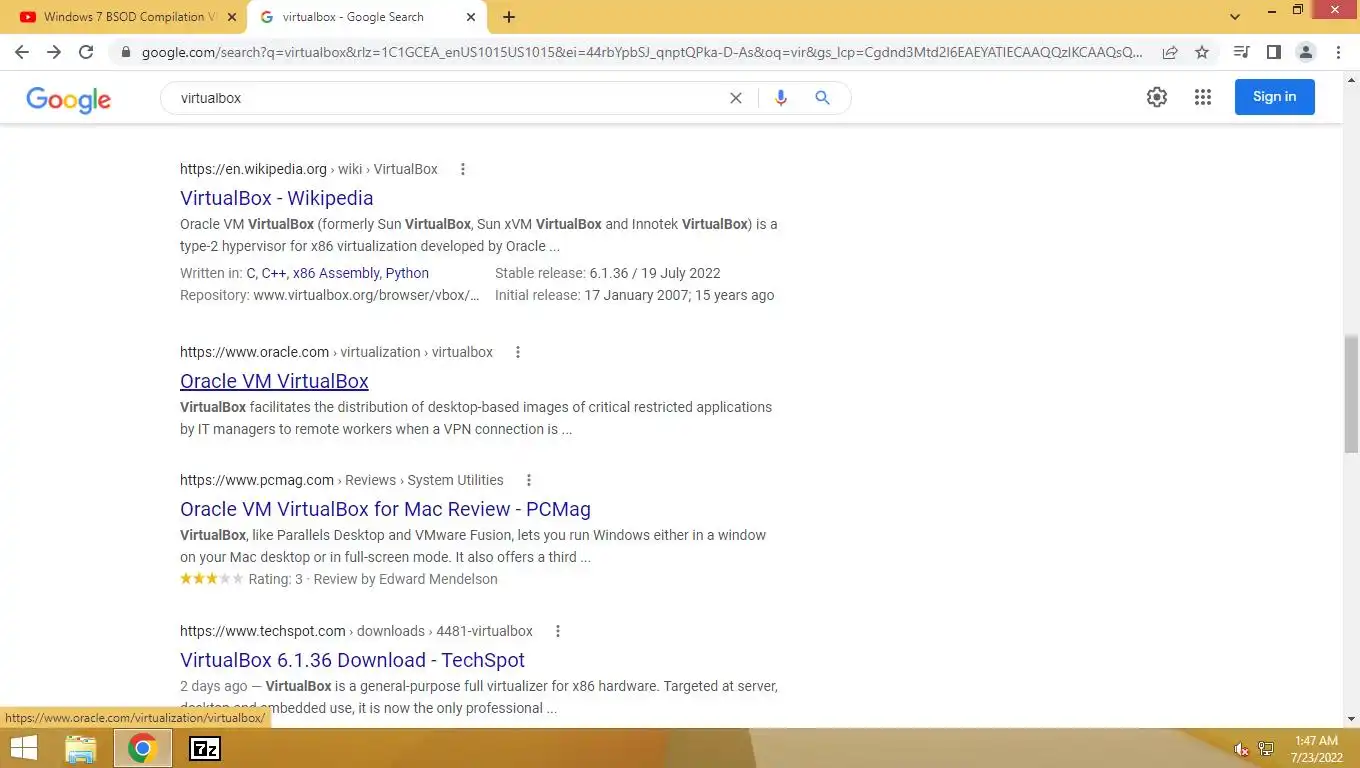Click the scrollbar down arrow
The height and width of the screenshot is (768, 1360).
pos(1351,719)
